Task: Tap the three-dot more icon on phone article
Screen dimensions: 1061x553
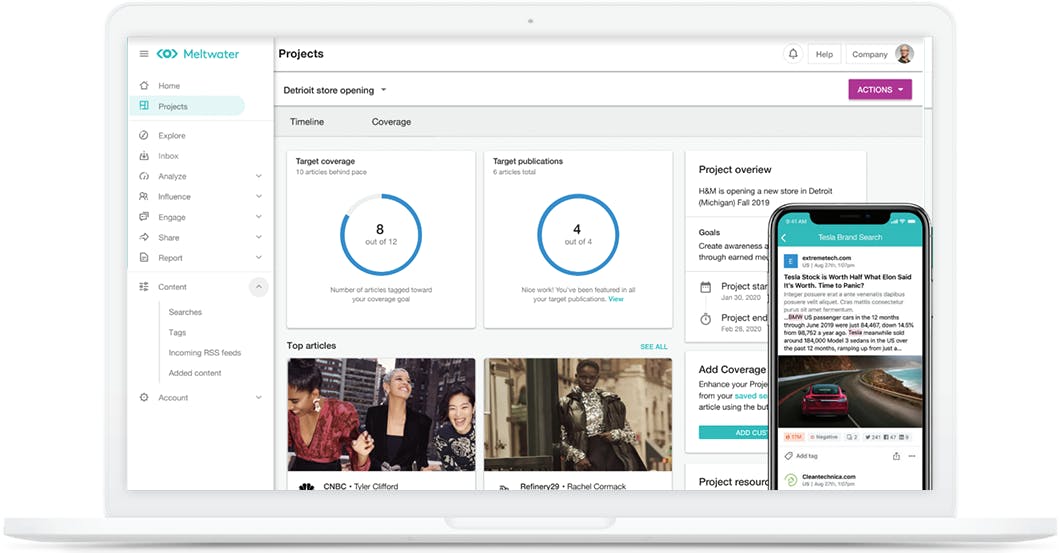Action: click(x=911, y=456)
